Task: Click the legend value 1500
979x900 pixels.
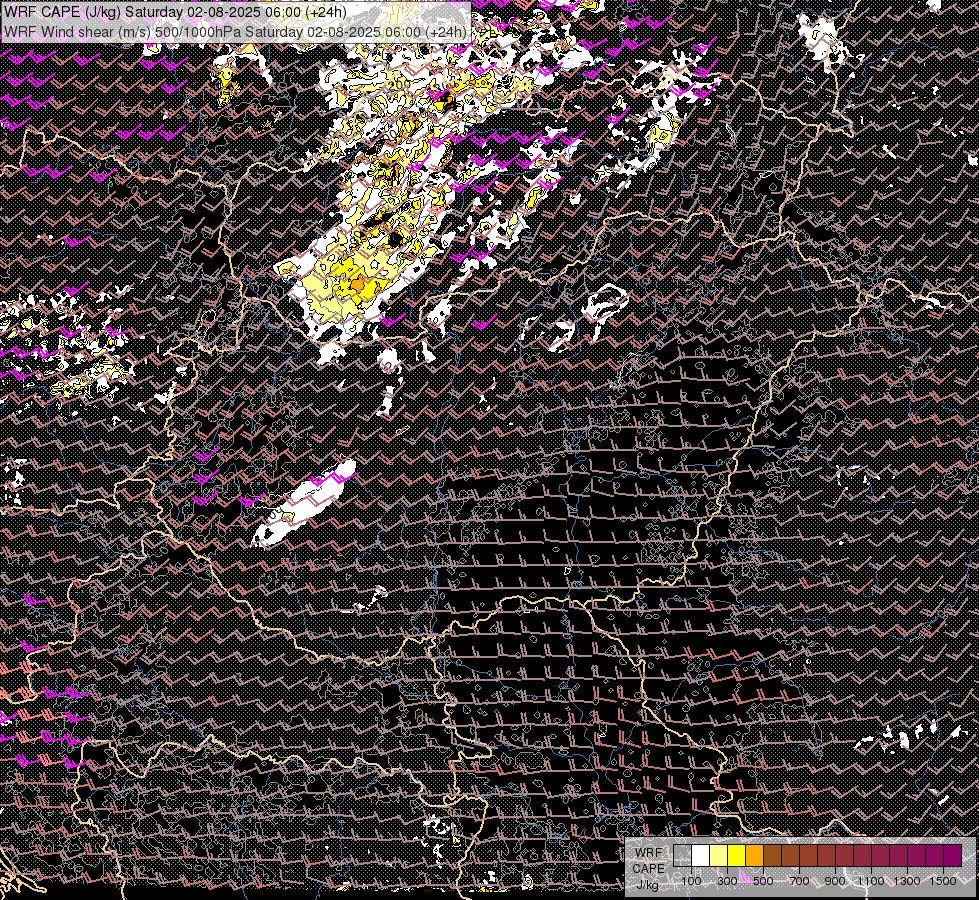Action: 943,881
